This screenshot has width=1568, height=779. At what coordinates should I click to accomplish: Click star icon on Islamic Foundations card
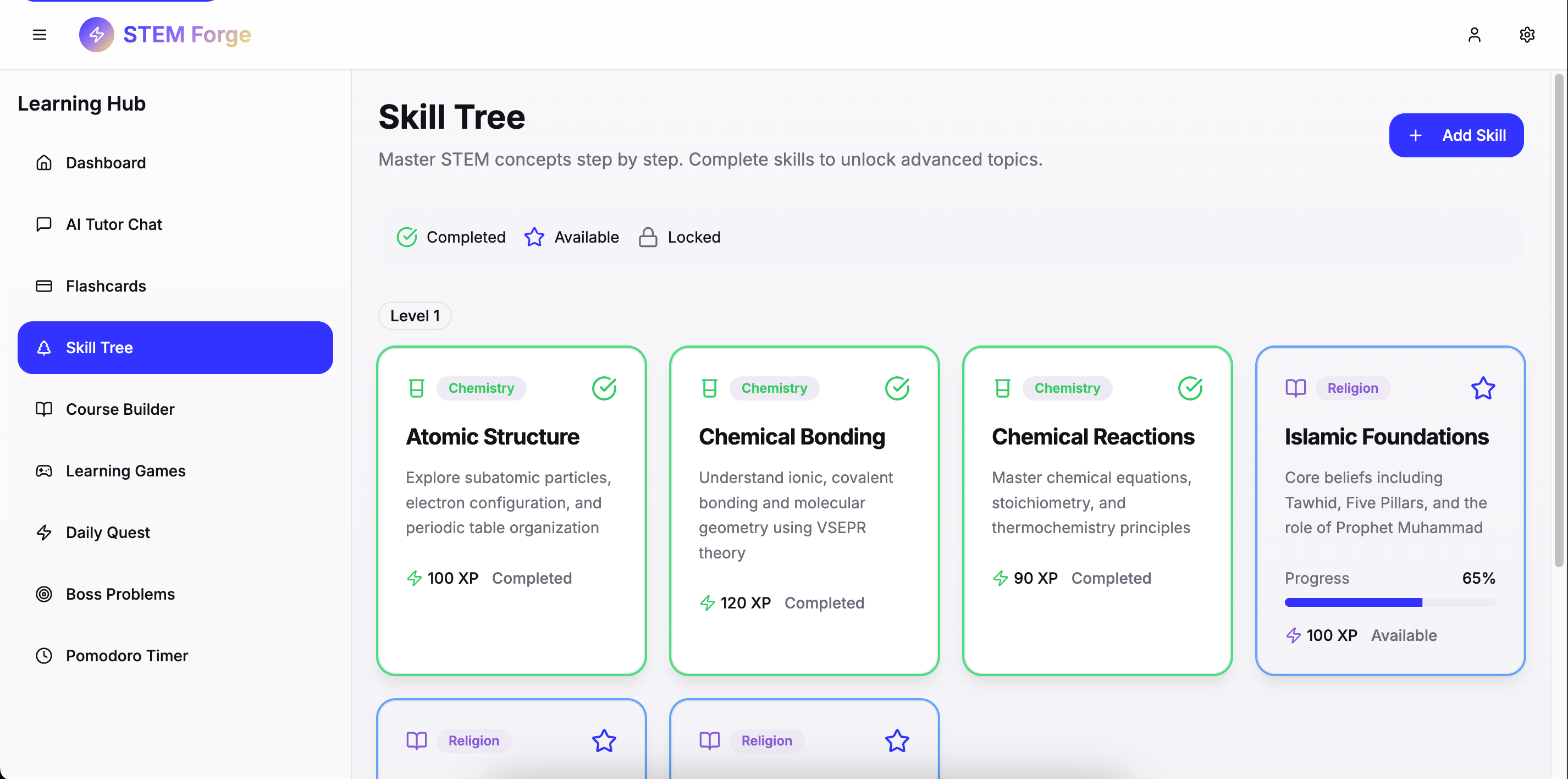(1482, 388)
